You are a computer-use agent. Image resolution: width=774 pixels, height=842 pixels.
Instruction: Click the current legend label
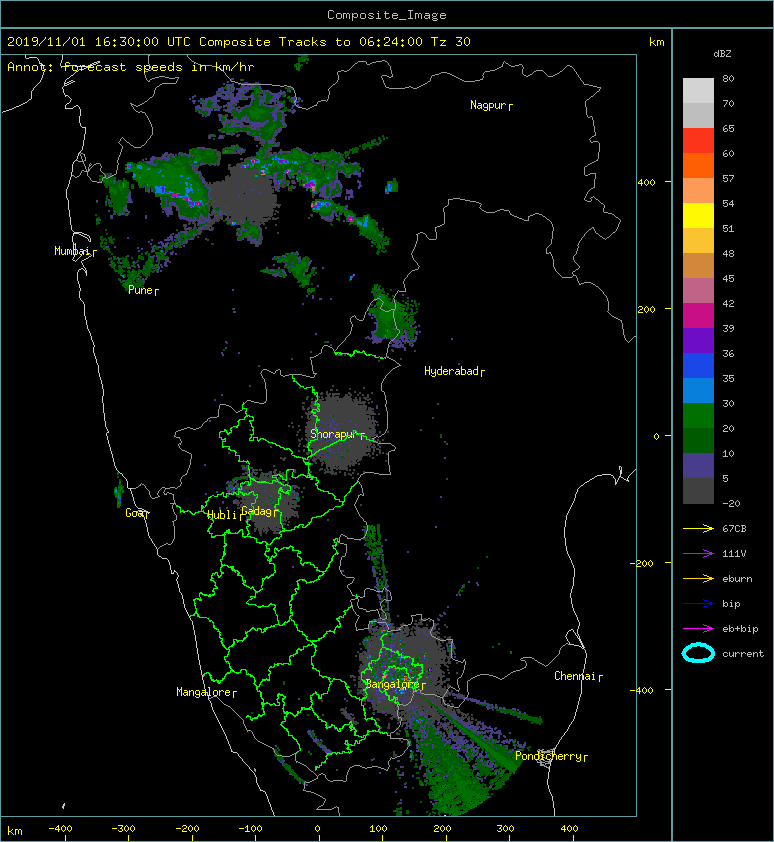(743, 654)
